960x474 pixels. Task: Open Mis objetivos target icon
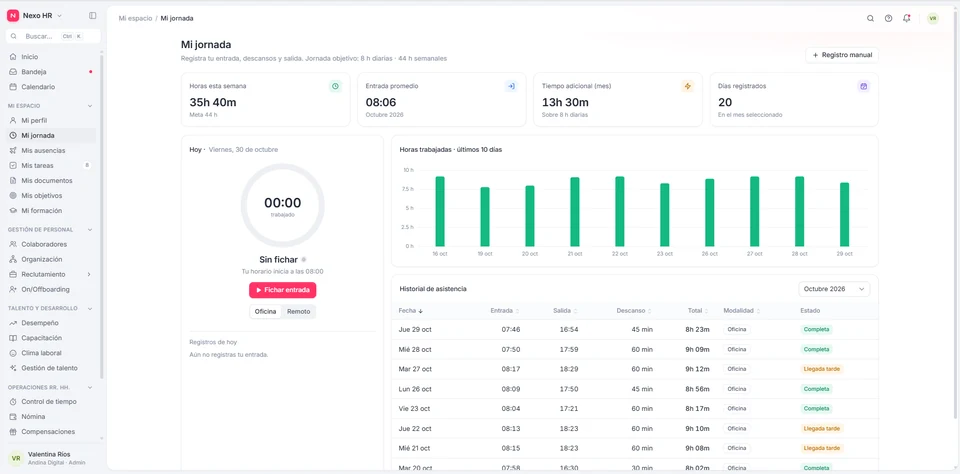coord(13,195)
